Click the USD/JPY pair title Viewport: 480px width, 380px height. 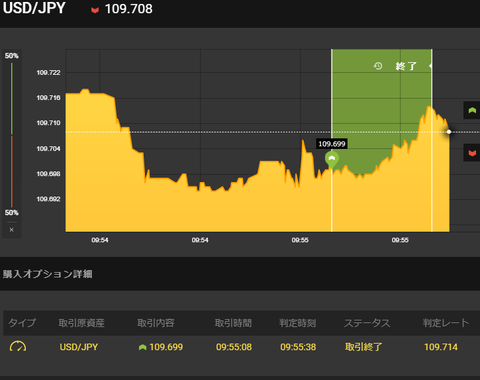click(x=34, y=8)
